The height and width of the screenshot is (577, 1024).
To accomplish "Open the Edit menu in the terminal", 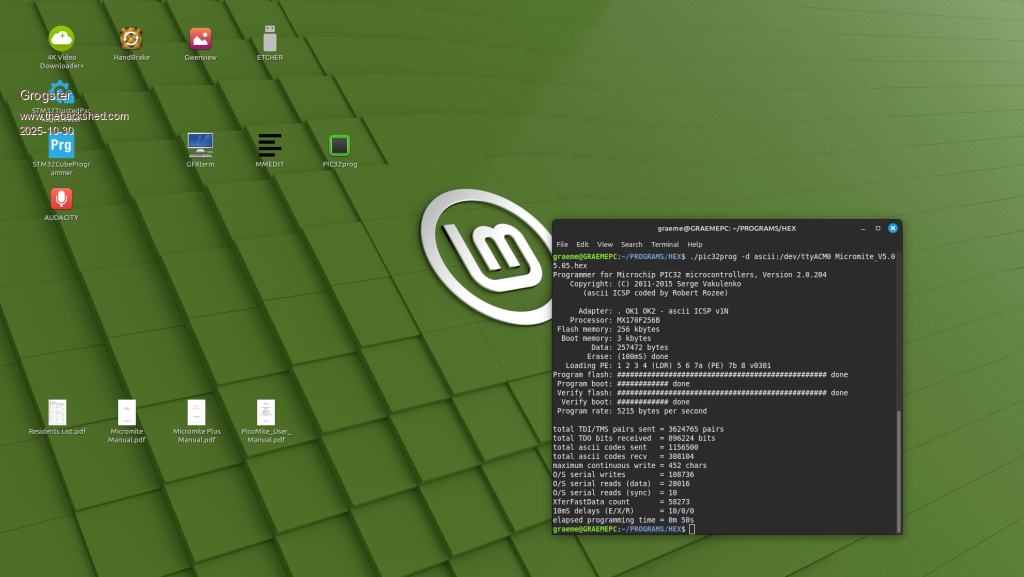I will tap(582, 244).
